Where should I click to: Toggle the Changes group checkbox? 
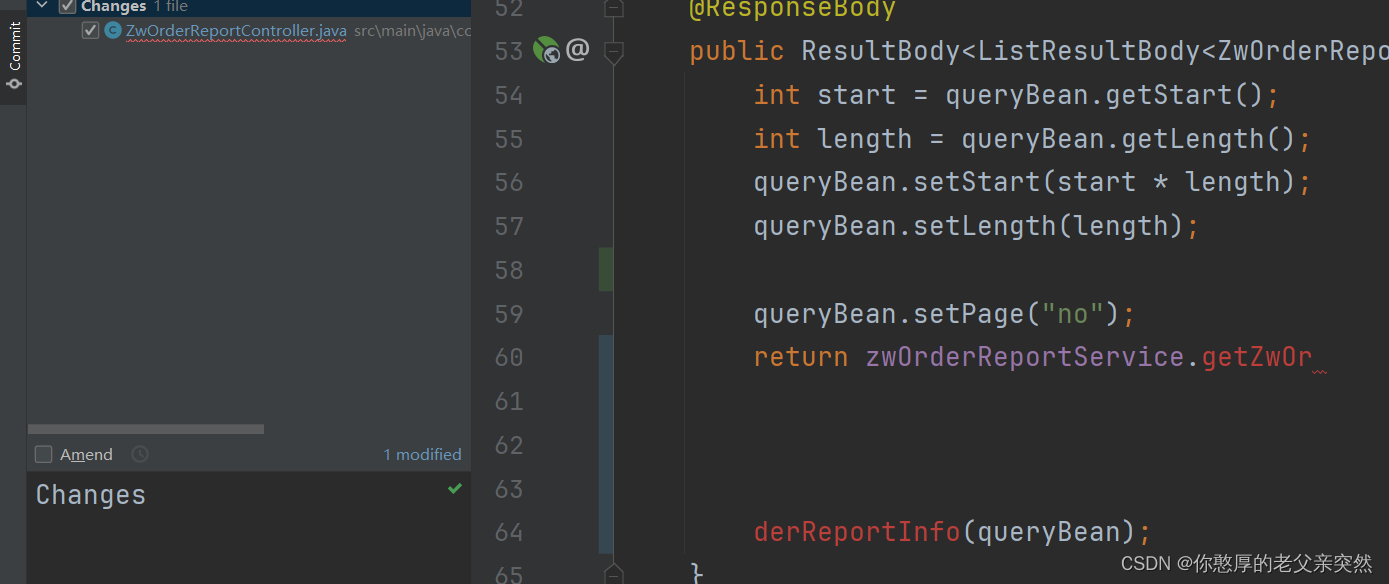click(67, 6)
